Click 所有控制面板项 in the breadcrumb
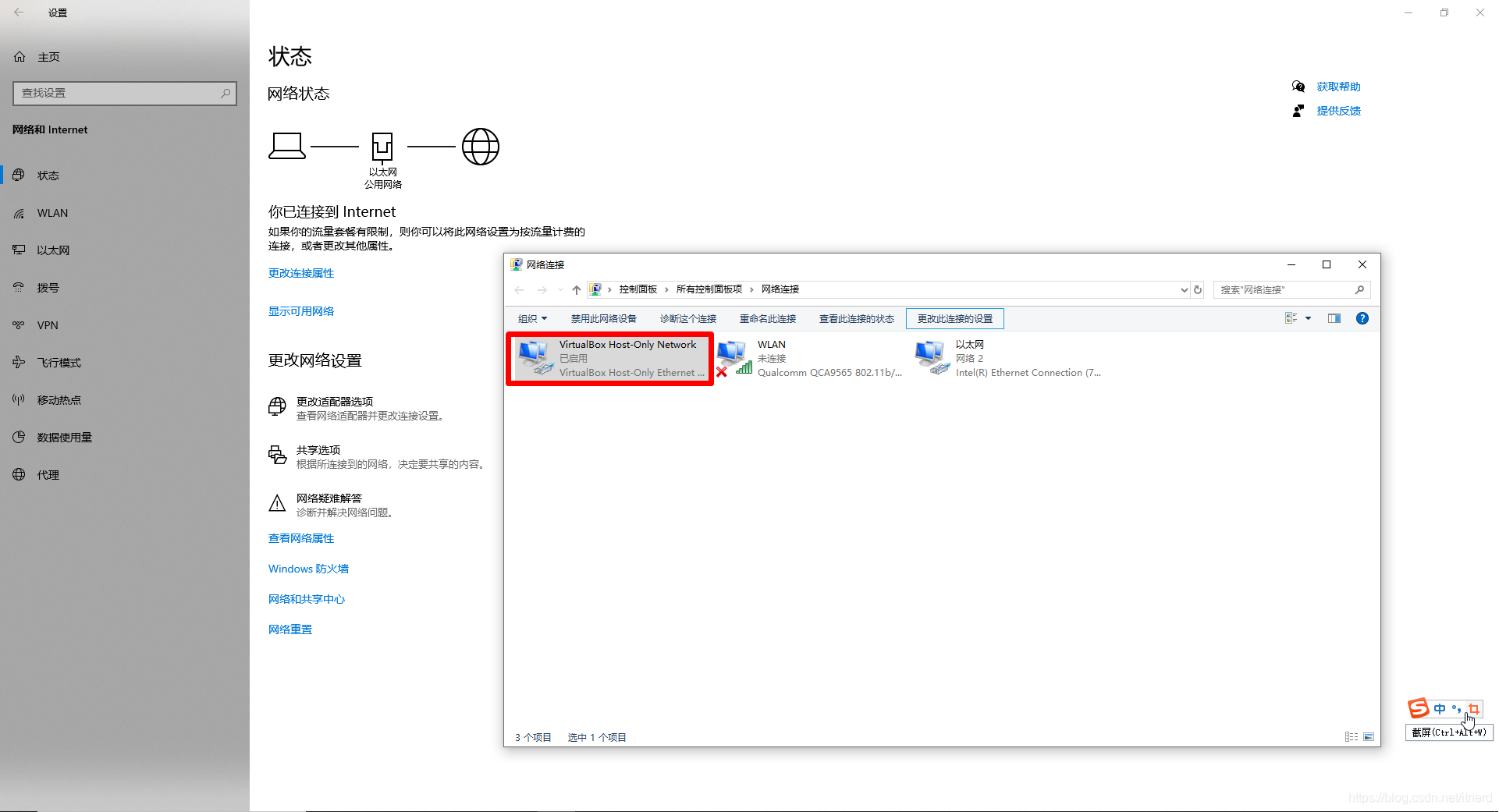 tap(709, 289)
